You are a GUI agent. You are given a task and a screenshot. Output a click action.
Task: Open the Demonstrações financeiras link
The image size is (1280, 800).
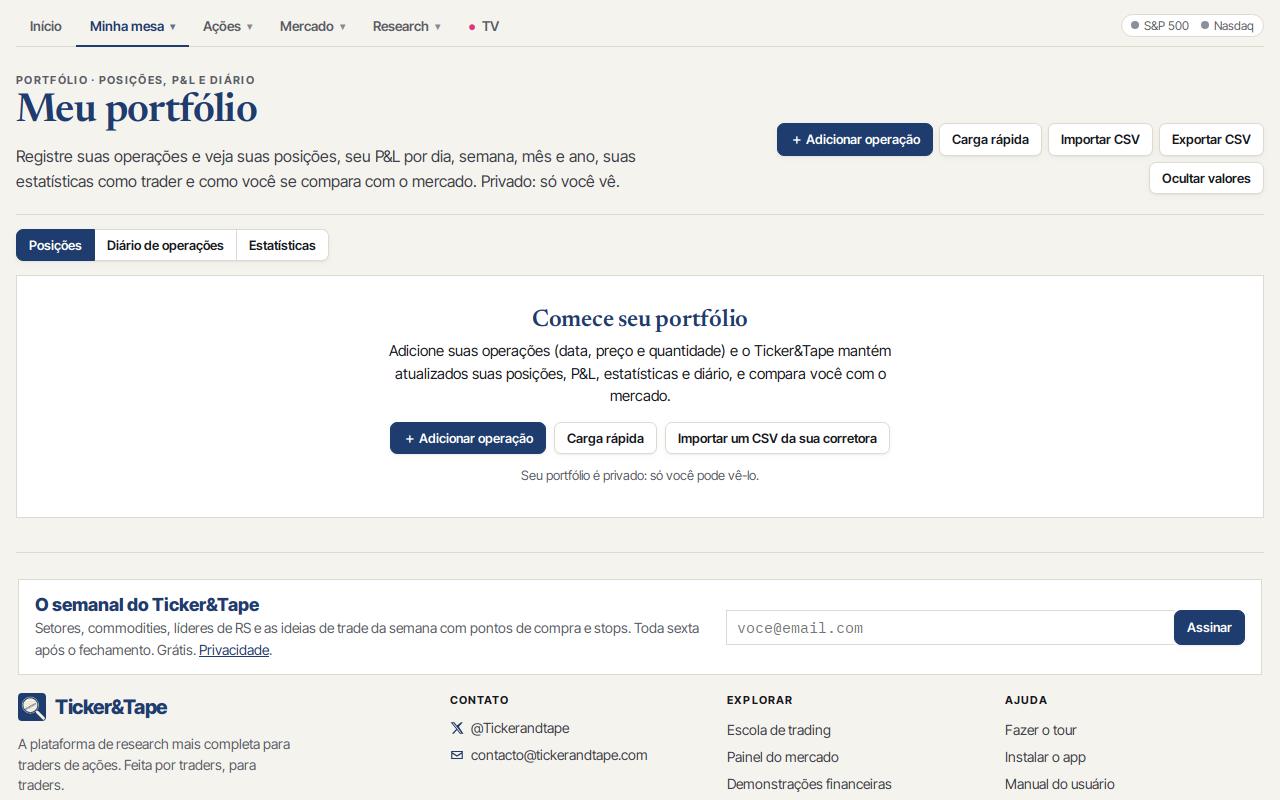coord(809,784)
